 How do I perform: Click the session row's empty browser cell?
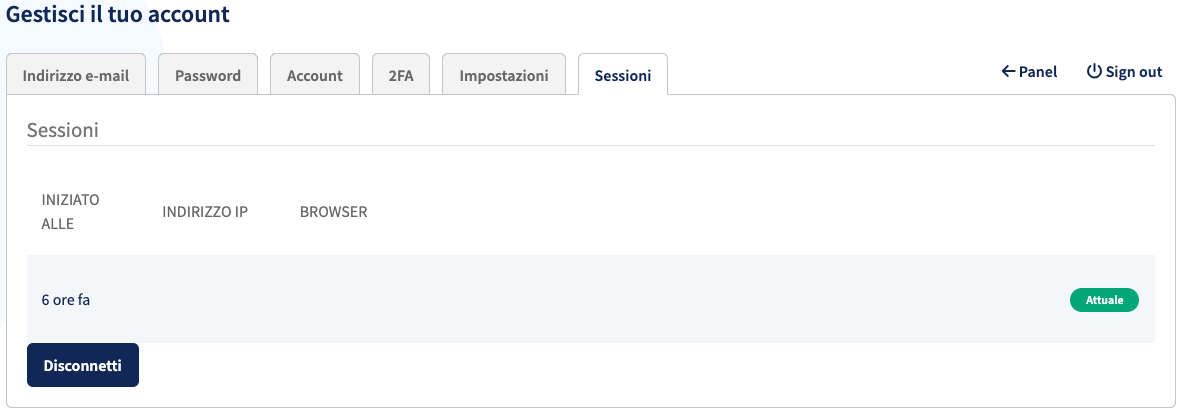334,300
